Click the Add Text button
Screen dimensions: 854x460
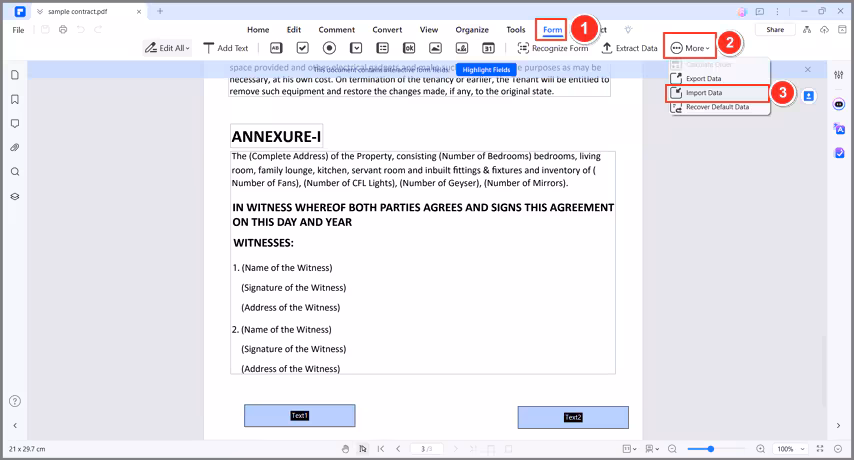225,48
